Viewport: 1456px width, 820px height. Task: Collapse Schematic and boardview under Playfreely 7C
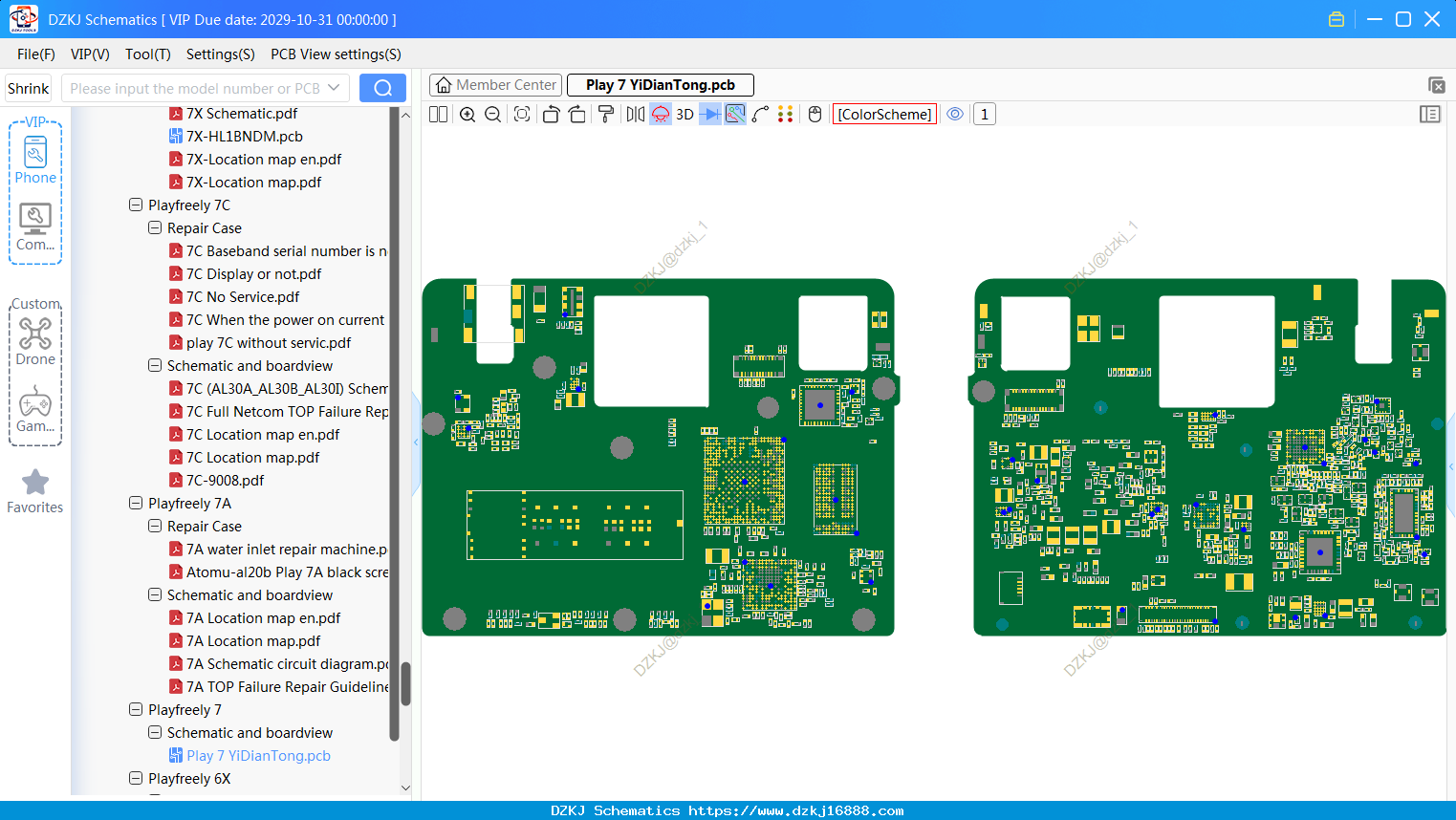pyautogui.click(x=155, y=365)
